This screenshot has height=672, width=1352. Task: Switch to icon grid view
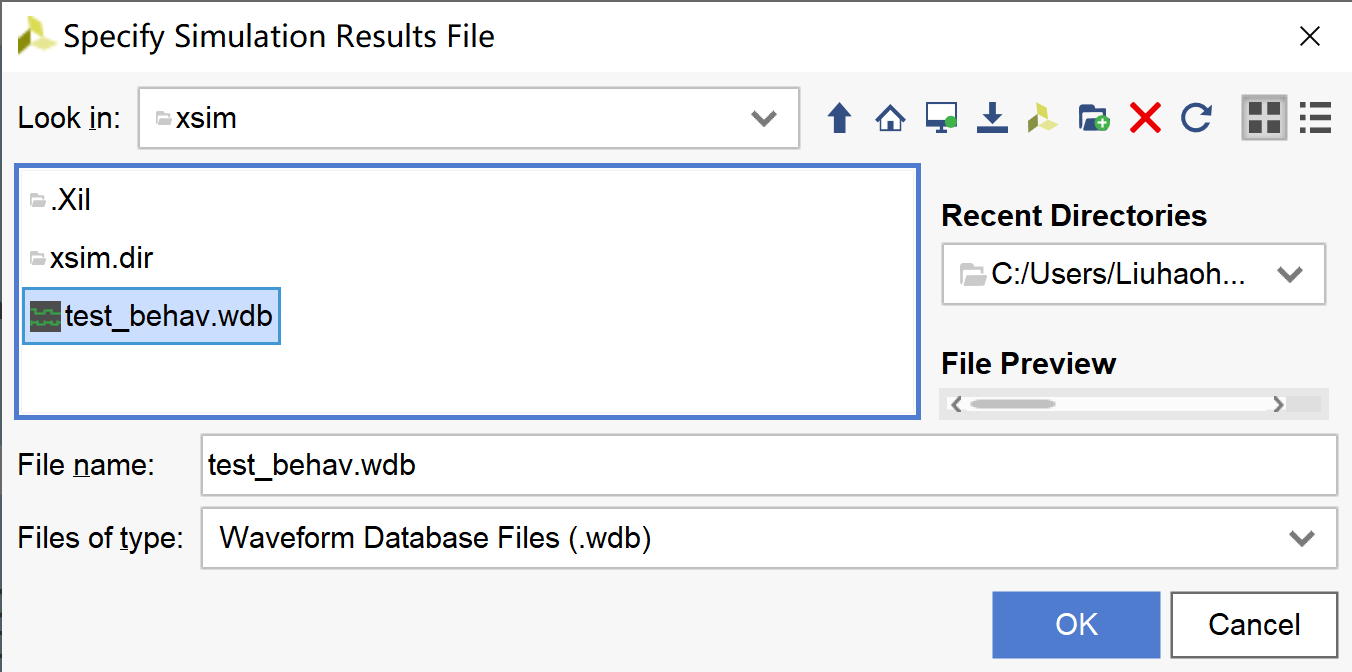1264,118
